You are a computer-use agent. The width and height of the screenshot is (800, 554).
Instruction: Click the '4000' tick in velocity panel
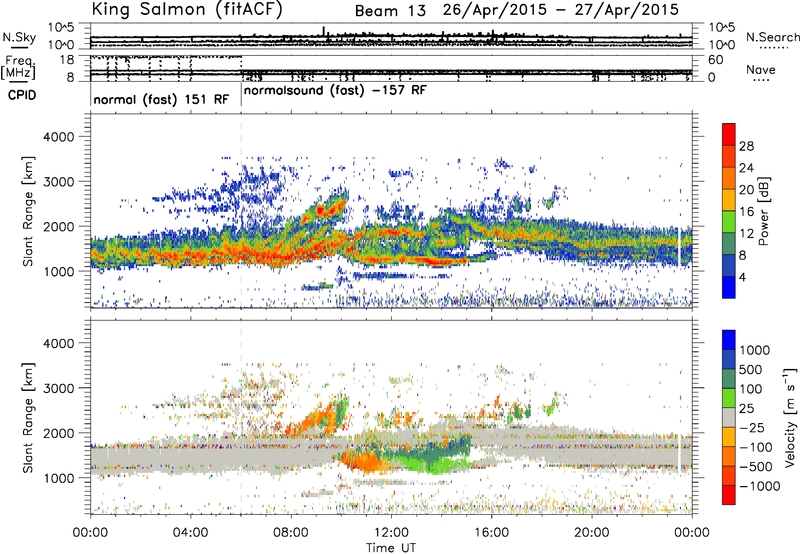tap(58, 343)
